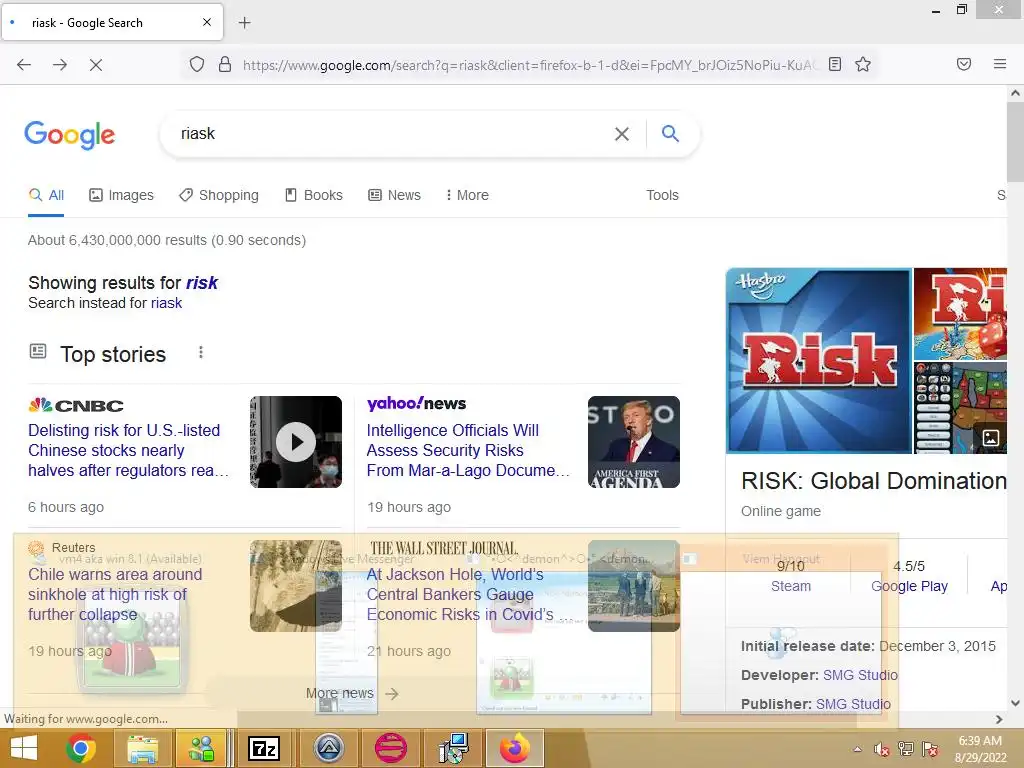Click the More news link
This screenshot has width=1024, height=768.
(x=352, y=694)
